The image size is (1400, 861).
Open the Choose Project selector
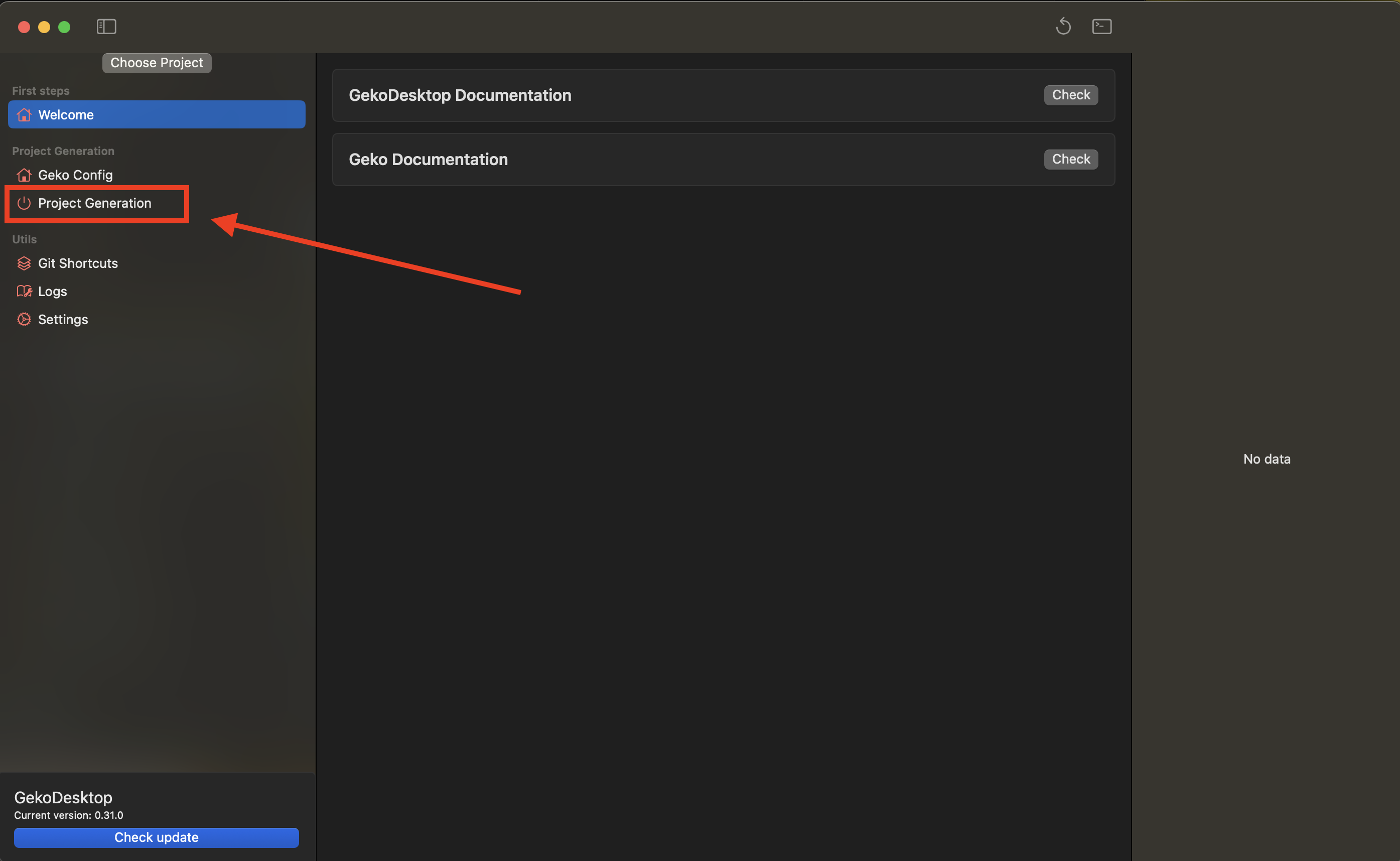157,63
